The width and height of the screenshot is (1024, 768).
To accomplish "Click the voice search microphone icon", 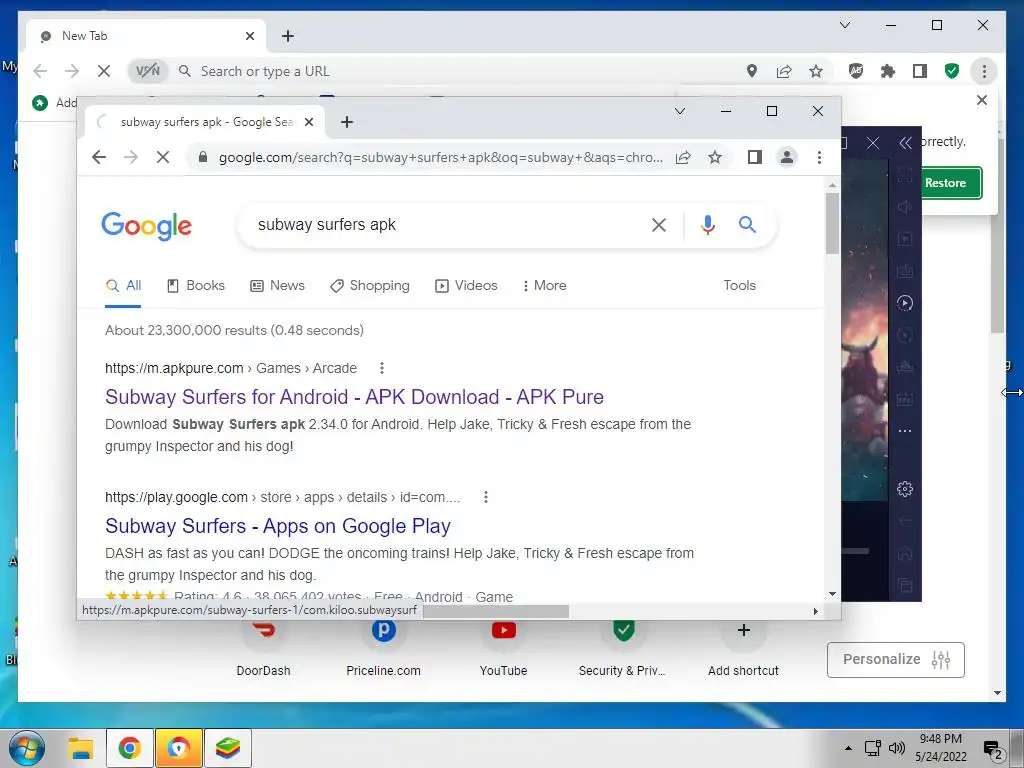I will (x=707, y=225).
